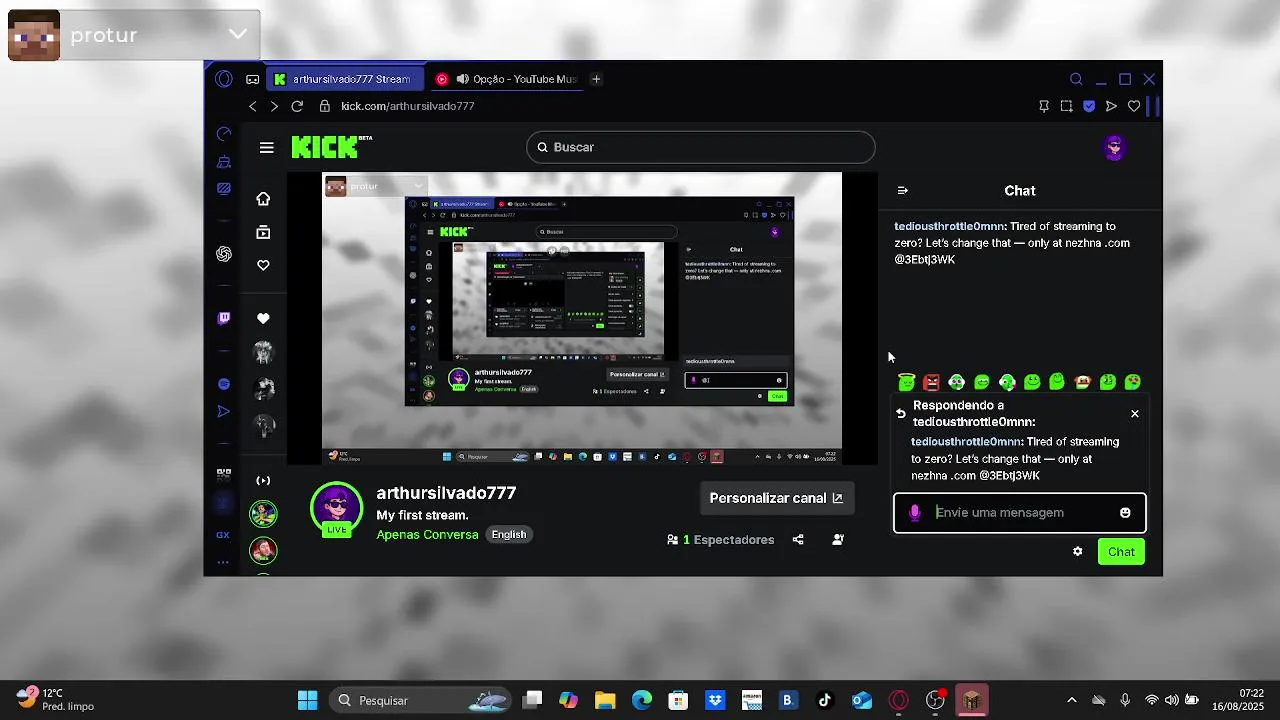
Task: Open chat settings gear icon
Action: pos(1077,552)
